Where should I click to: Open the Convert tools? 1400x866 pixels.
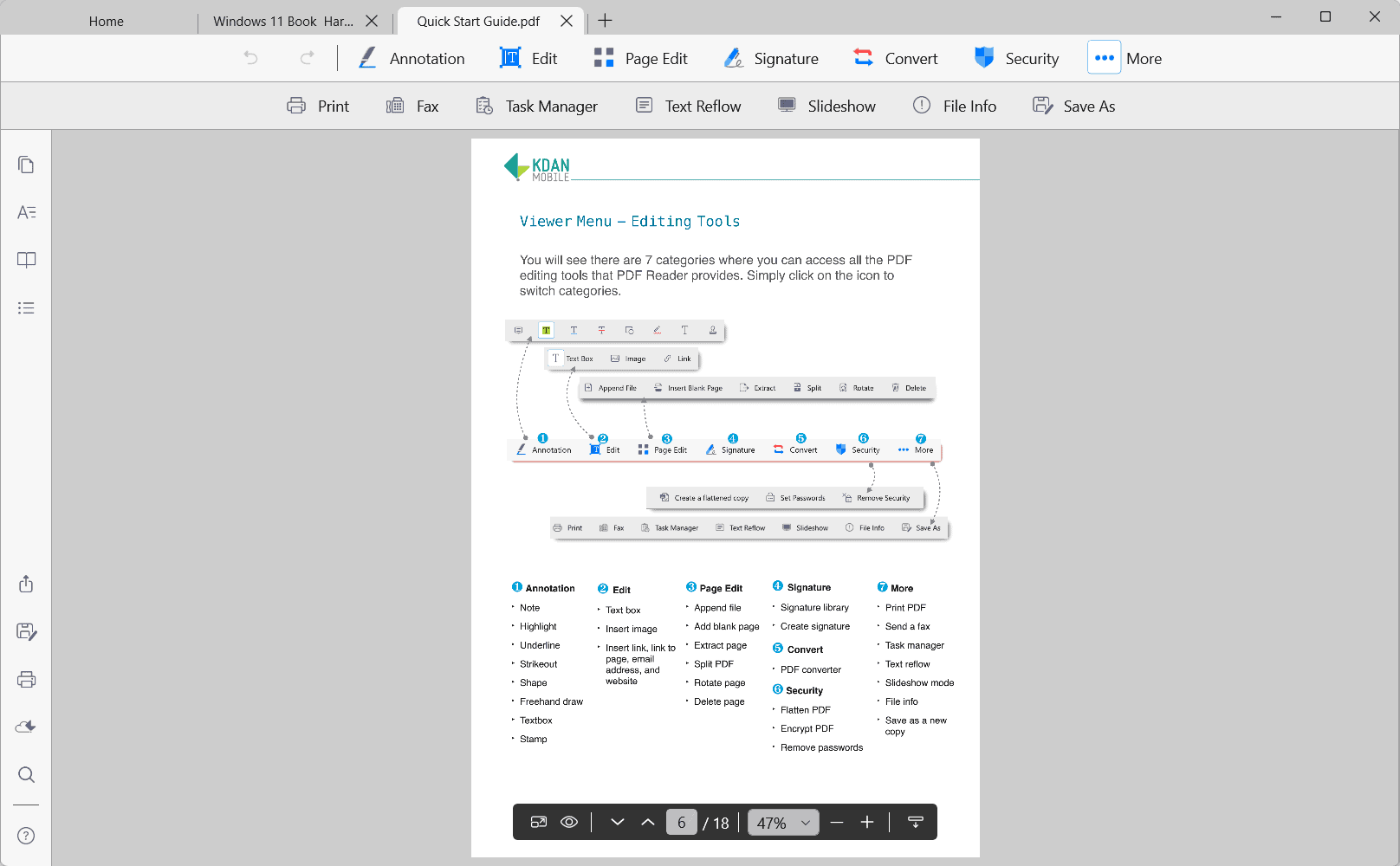(x=895, y=58)
